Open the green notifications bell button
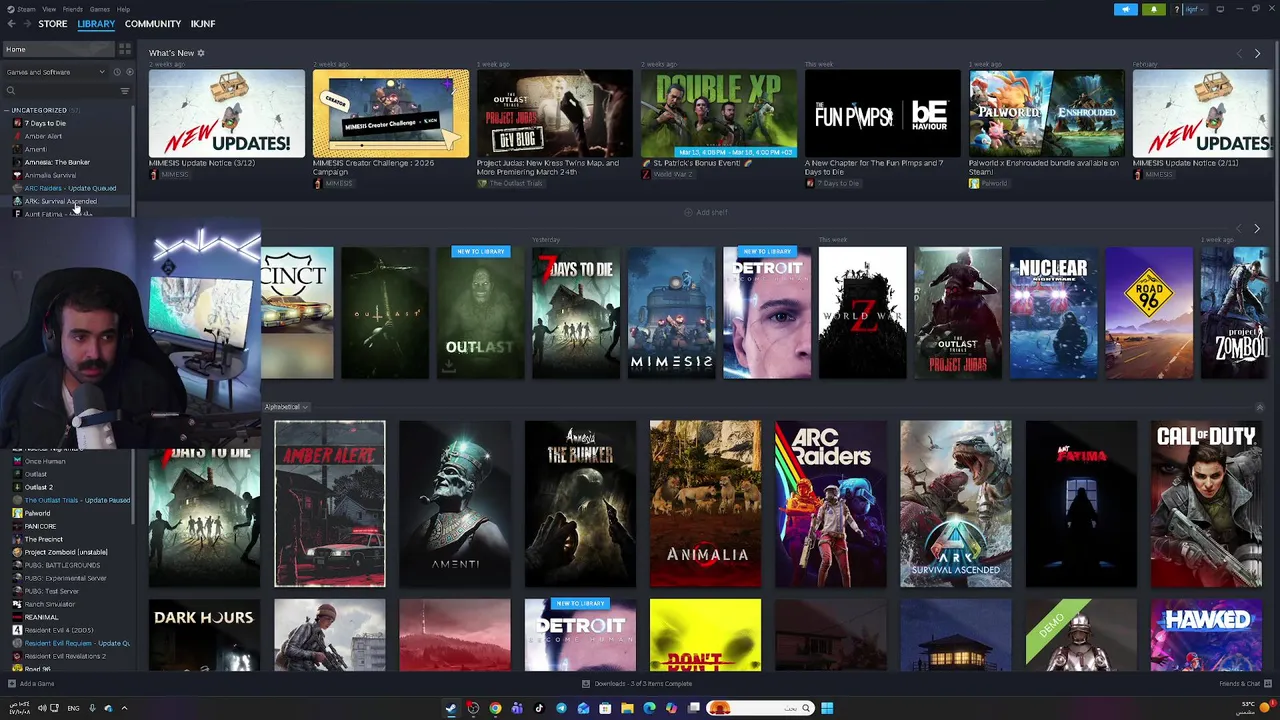The image size is (1280, 720). tap(1153, 9)
